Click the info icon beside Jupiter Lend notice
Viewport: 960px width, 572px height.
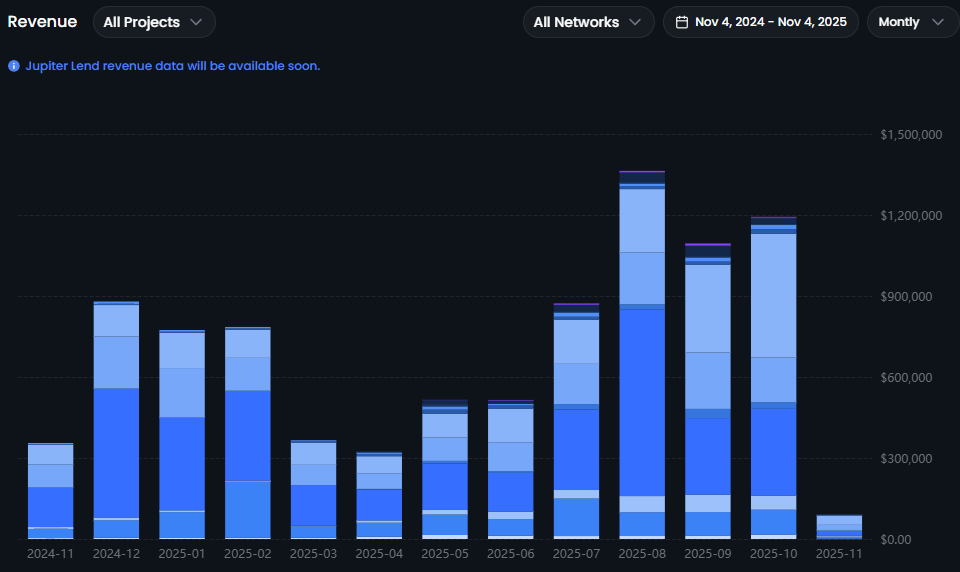[x=14, y=66]
